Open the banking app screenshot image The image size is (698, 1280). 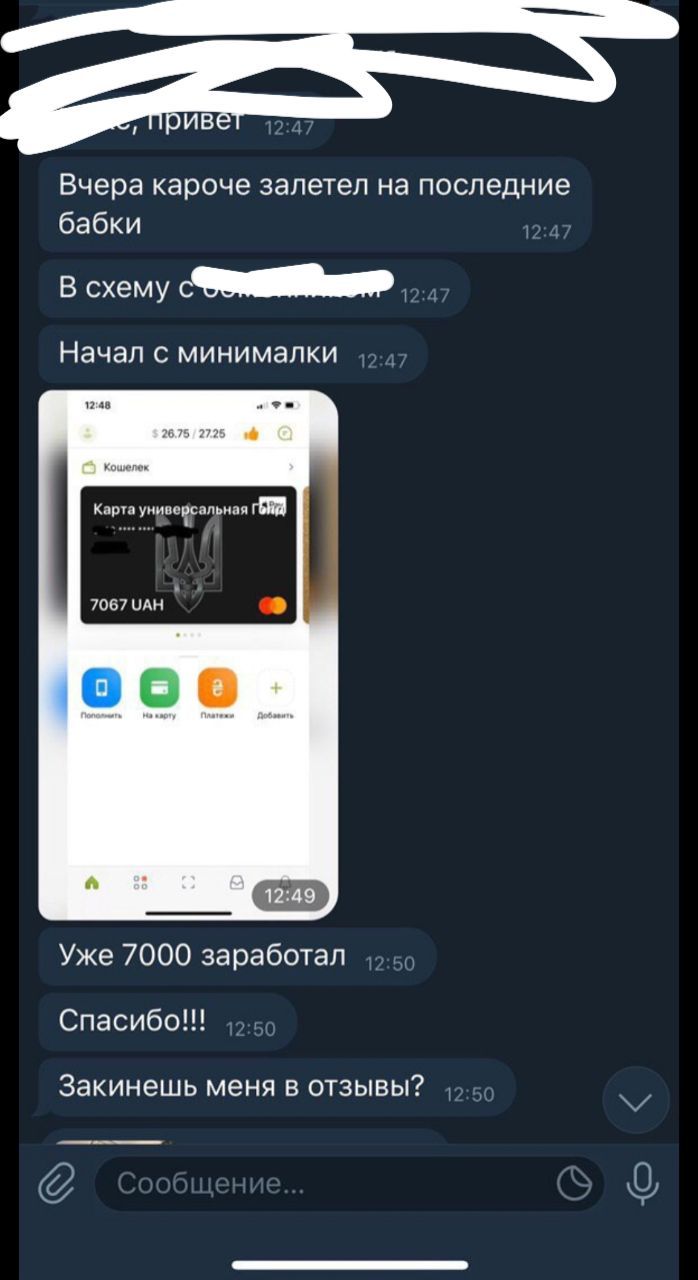[x=188, y=655]
